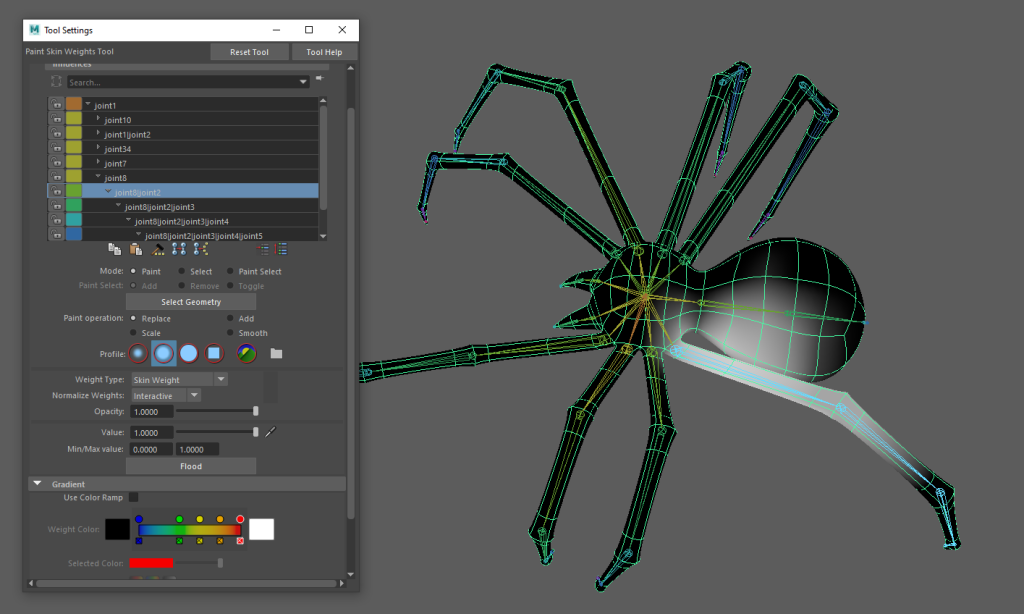Toggle the lock icon for joint1

click(57, 105)
